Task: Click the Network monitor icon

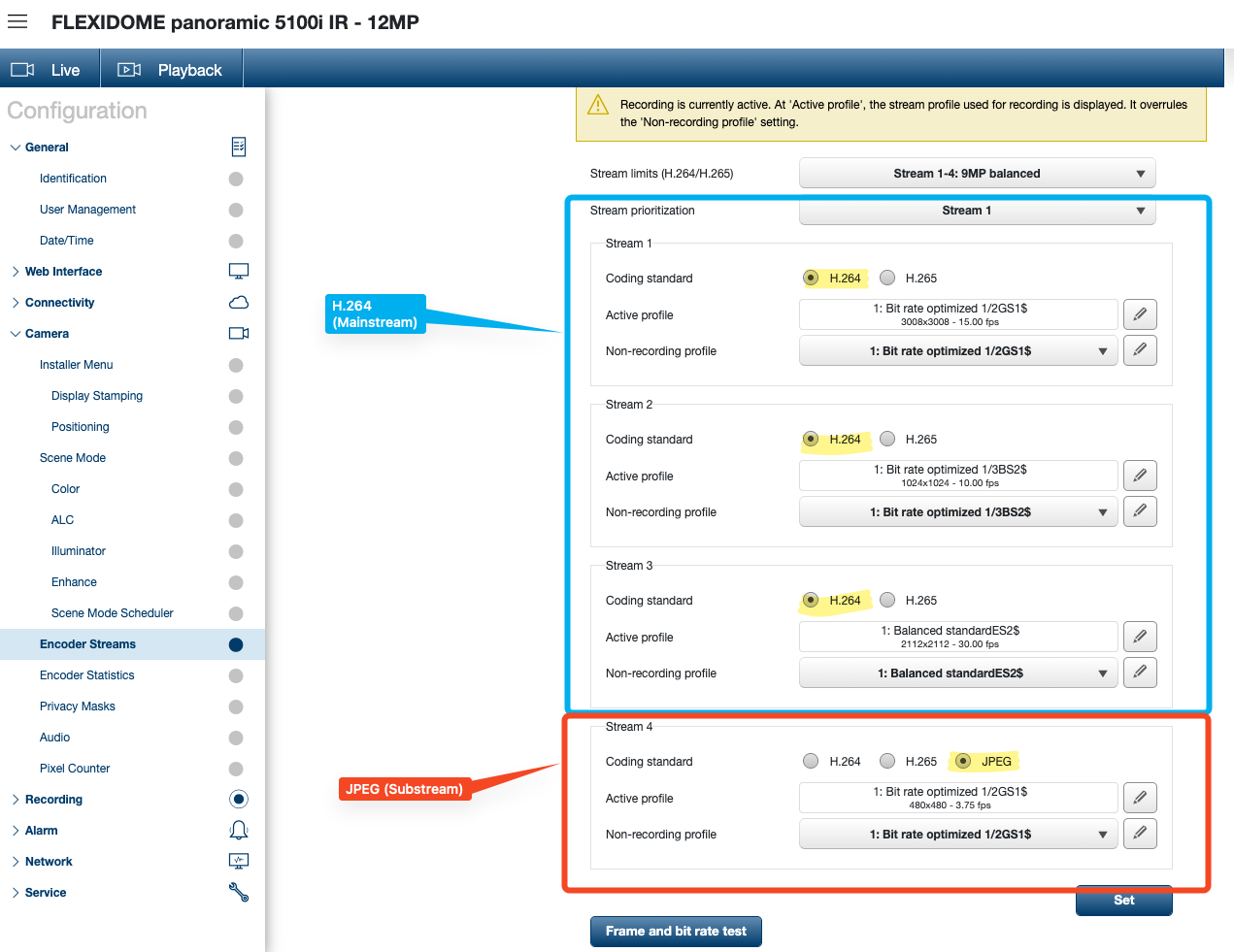Action: 238,861
